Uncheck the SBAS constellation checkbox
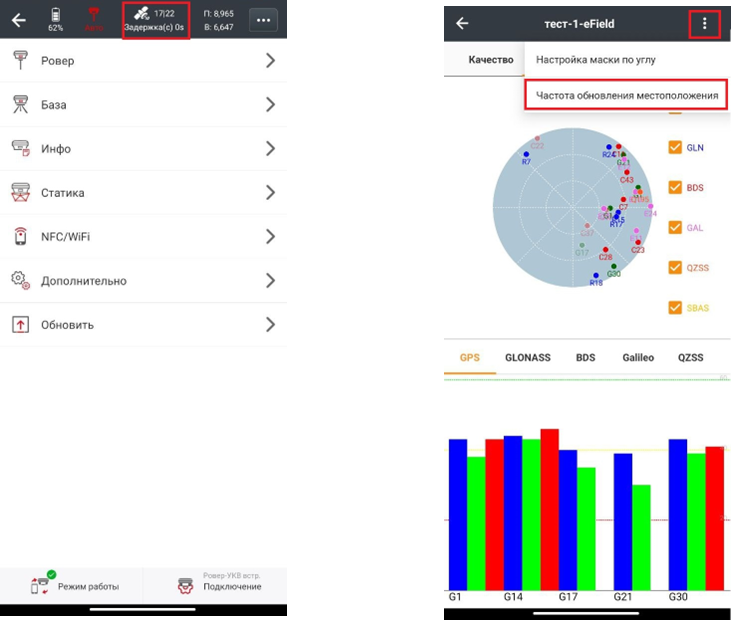Screen dimensions: 731x620 pyautogui.click(x=675, y=308)
